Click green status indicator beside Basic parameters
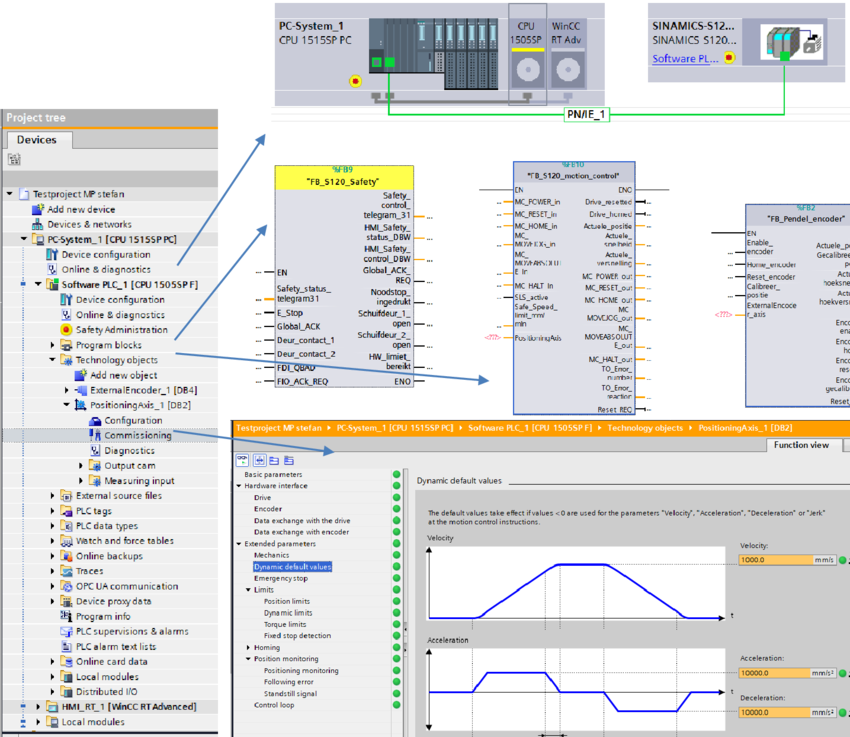The height and width of the screenshot is (737, 850). tap(397, 475)
